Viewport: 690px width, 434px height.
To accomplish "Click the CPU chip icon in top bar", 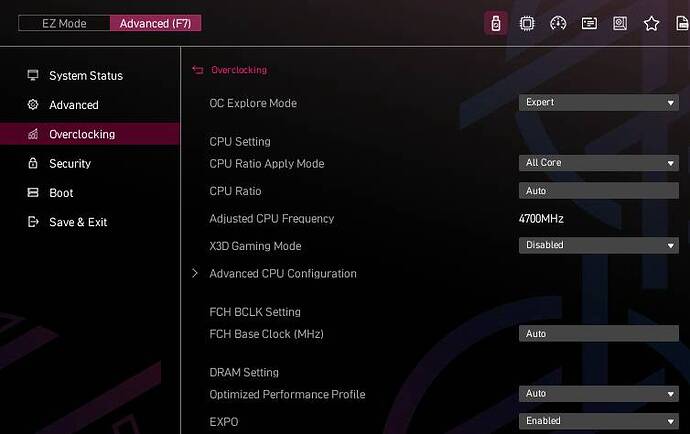I will click(x=527, y=23).
